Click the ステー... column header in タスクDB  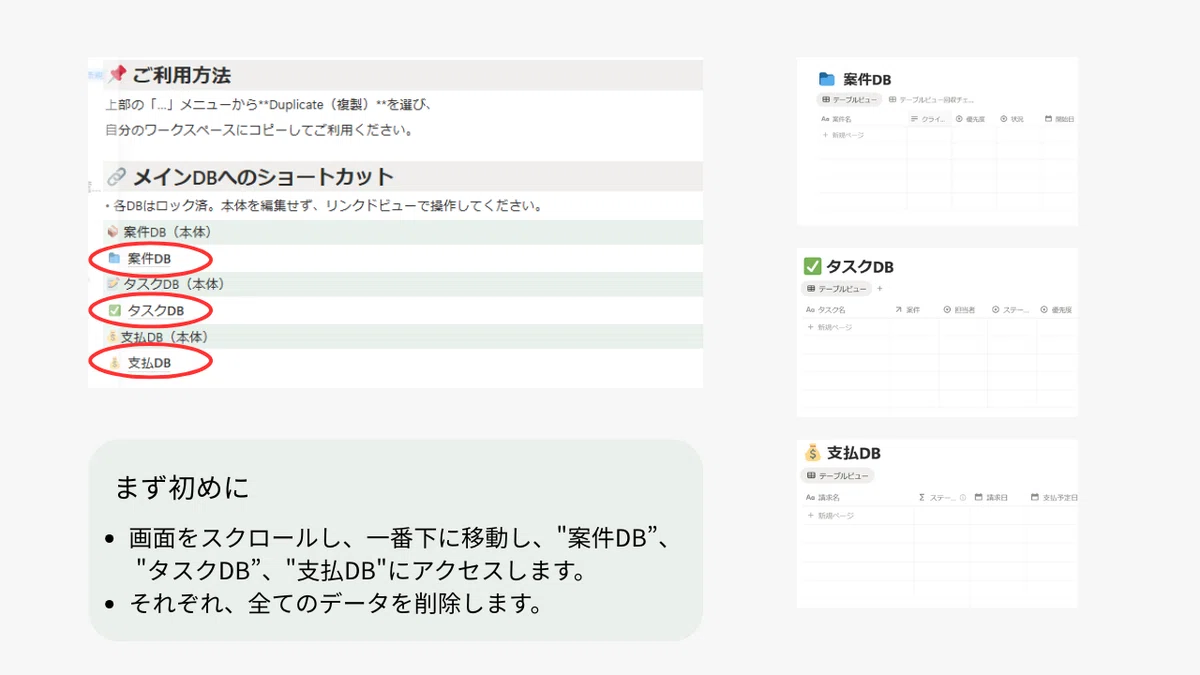[1010, 310]
